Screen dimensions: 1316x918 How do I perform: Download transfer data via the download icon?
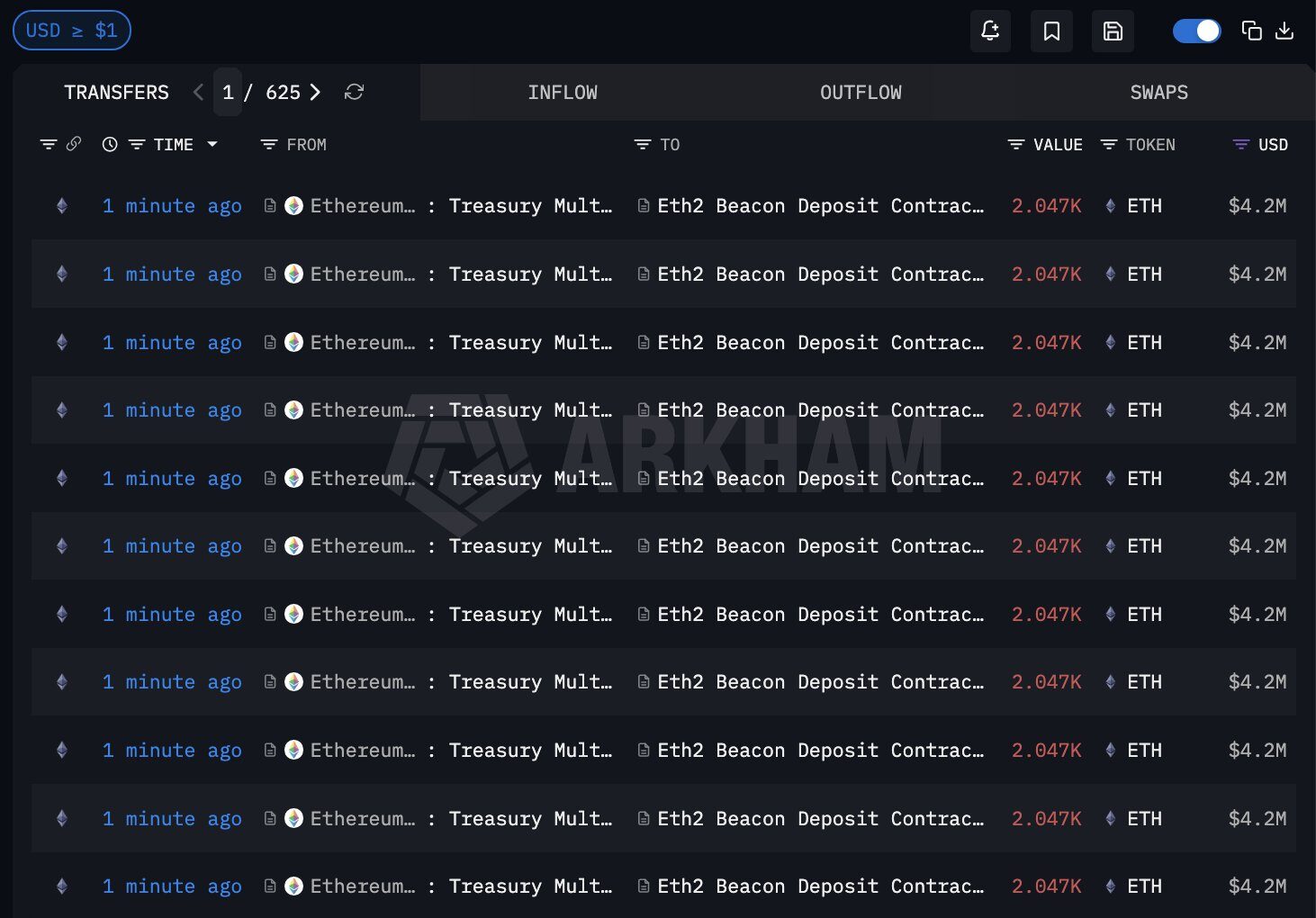coord(1284,30)
